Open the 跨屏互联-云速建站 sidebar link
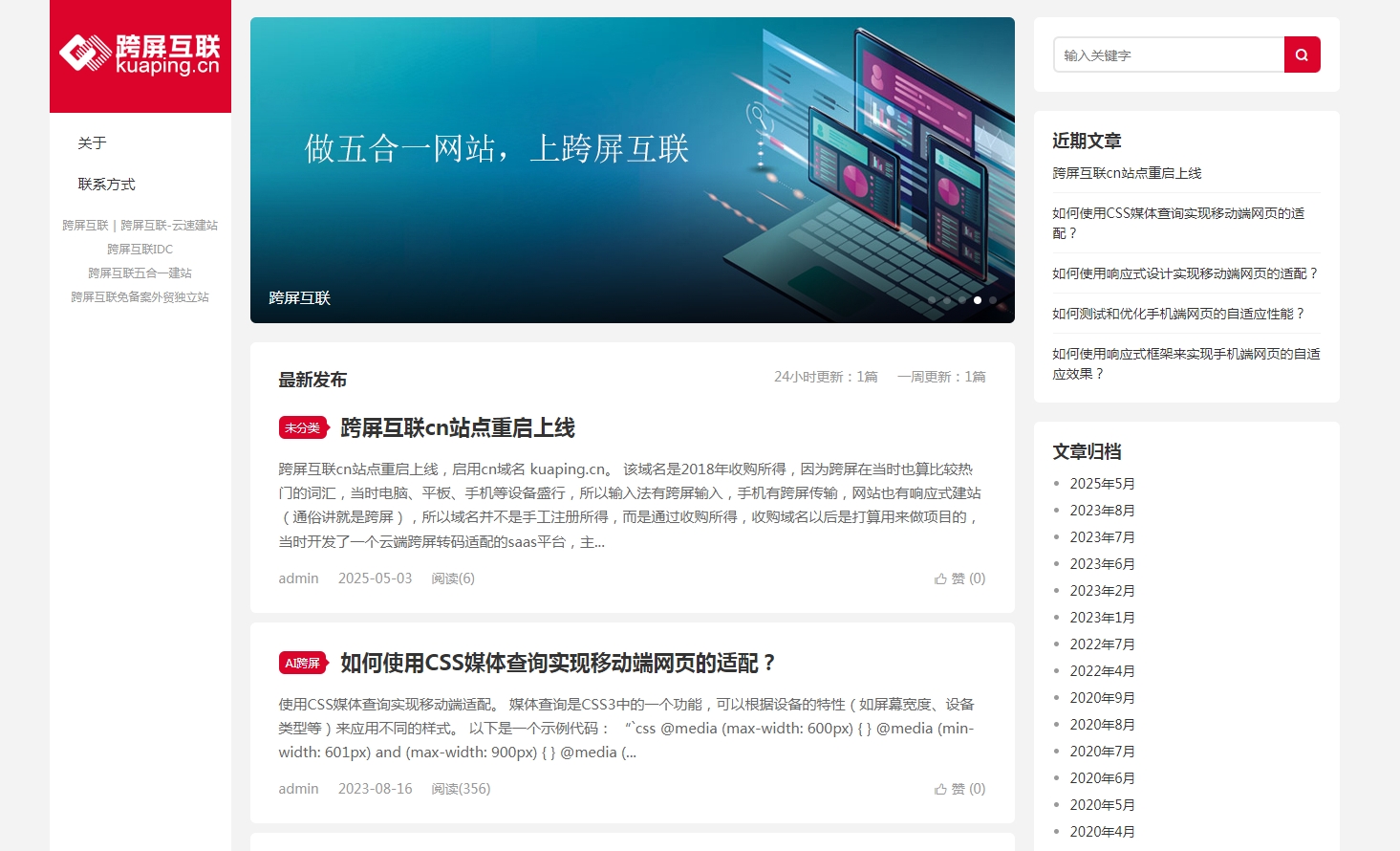 click(169, 226)
